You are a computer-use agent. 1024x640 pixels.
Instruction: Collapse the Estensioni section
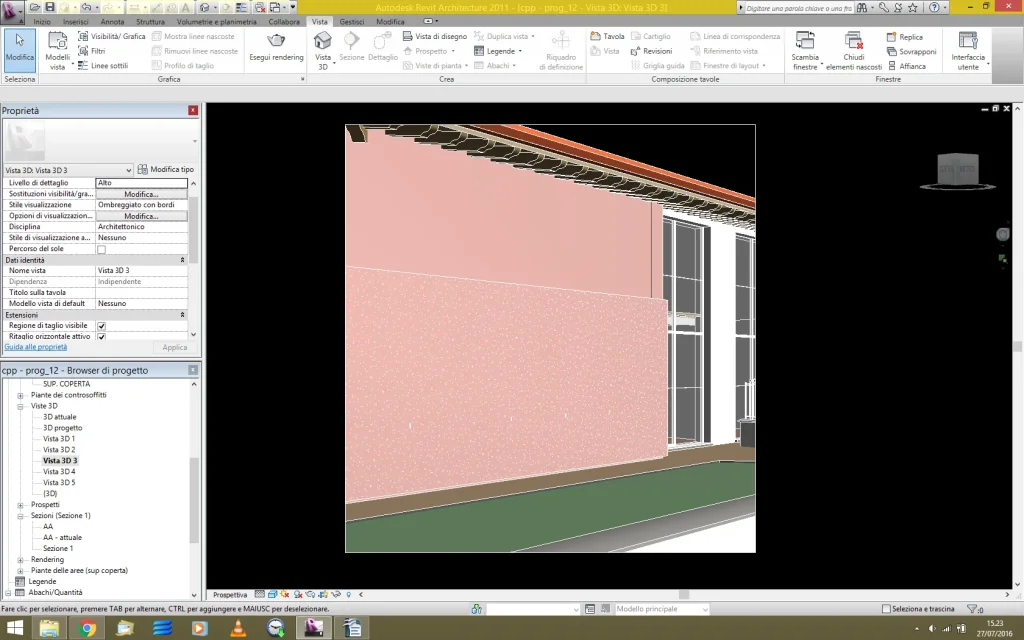[182, 315]
